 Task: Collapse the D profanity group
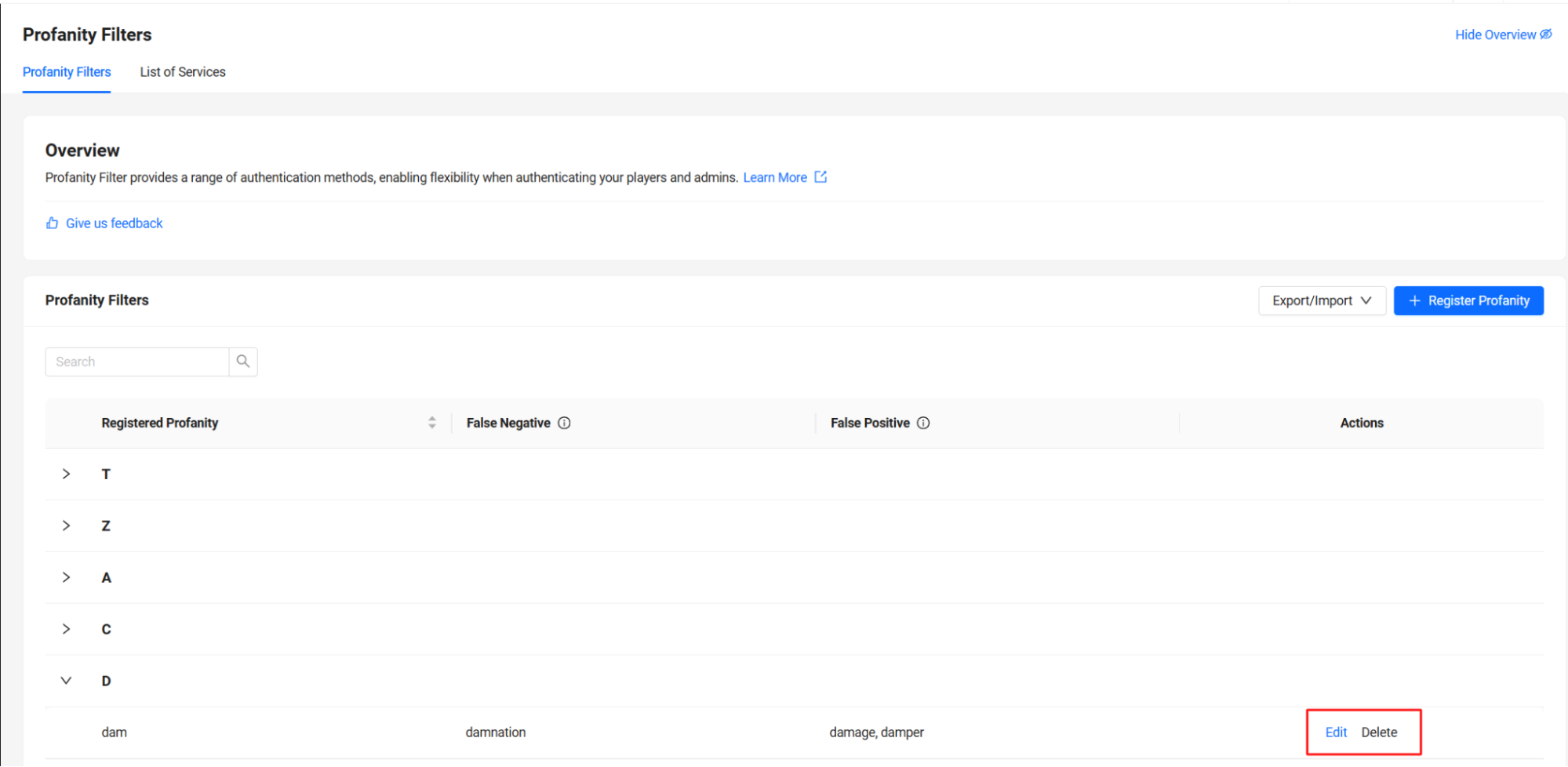tap(67, 681)
